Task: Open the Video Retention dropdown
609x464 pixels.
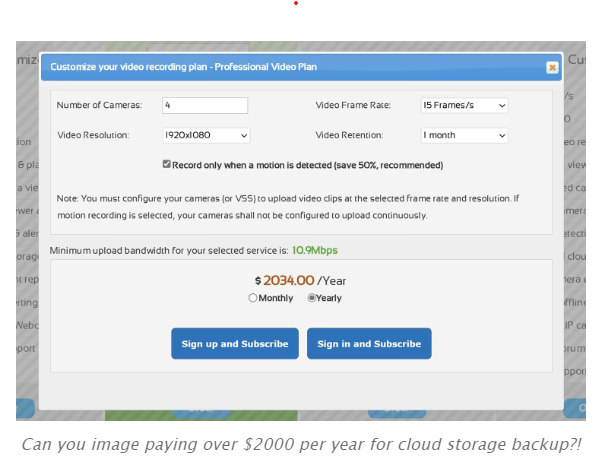Action: tap(464, 135)
